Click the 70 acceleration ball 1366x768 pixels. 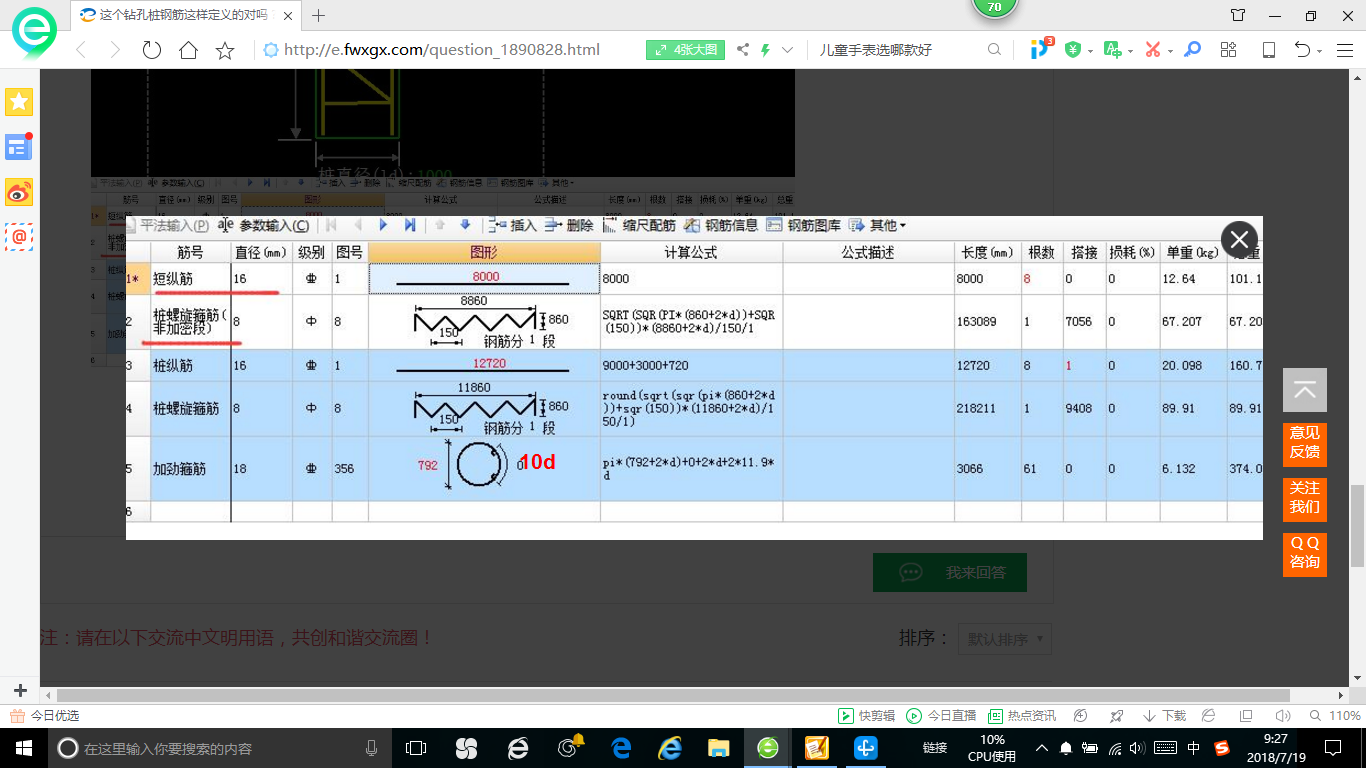(x=994, y=7)
